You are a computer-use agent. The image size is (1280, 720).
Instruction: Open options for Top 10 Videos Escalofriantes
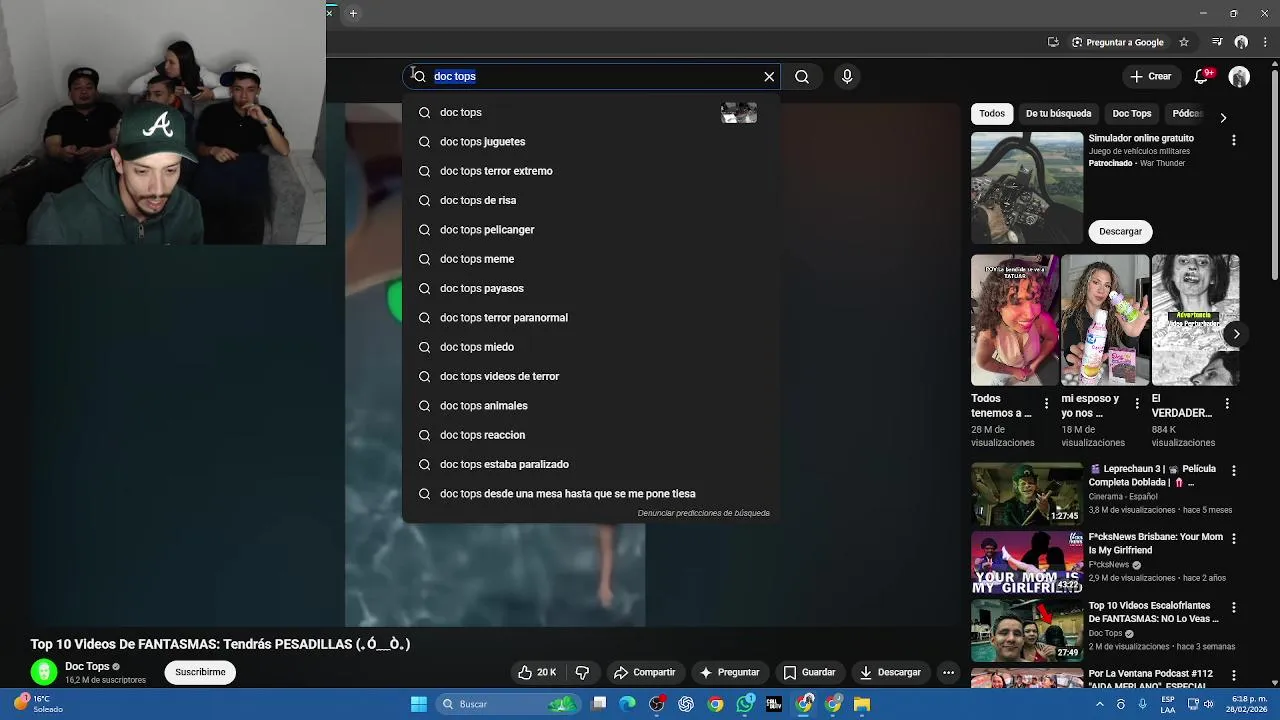tap(1233, 607)
